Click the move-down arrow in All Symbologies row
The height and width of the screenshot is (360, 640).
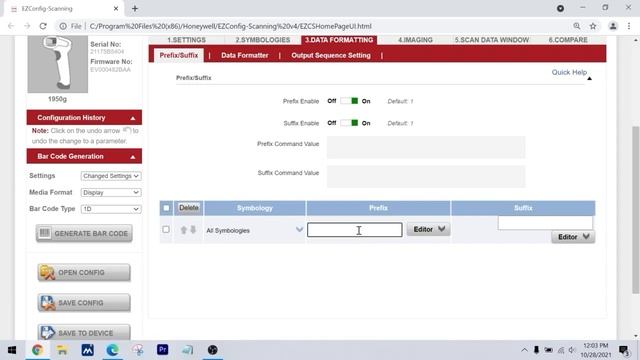coord(193,230)
